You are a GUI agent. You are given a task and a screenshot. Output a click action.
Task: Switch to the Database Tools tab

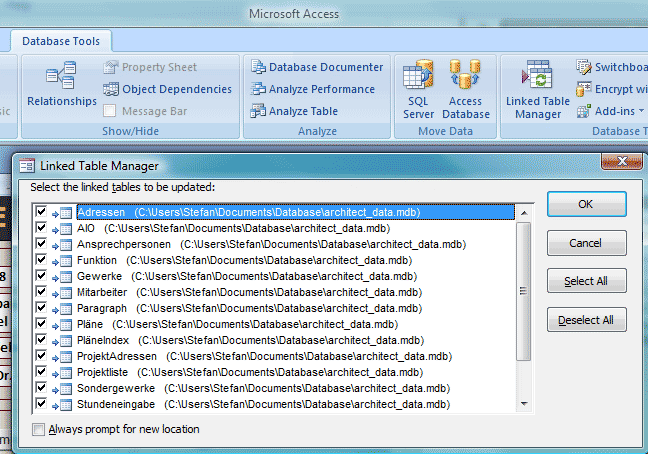point(61,41)
